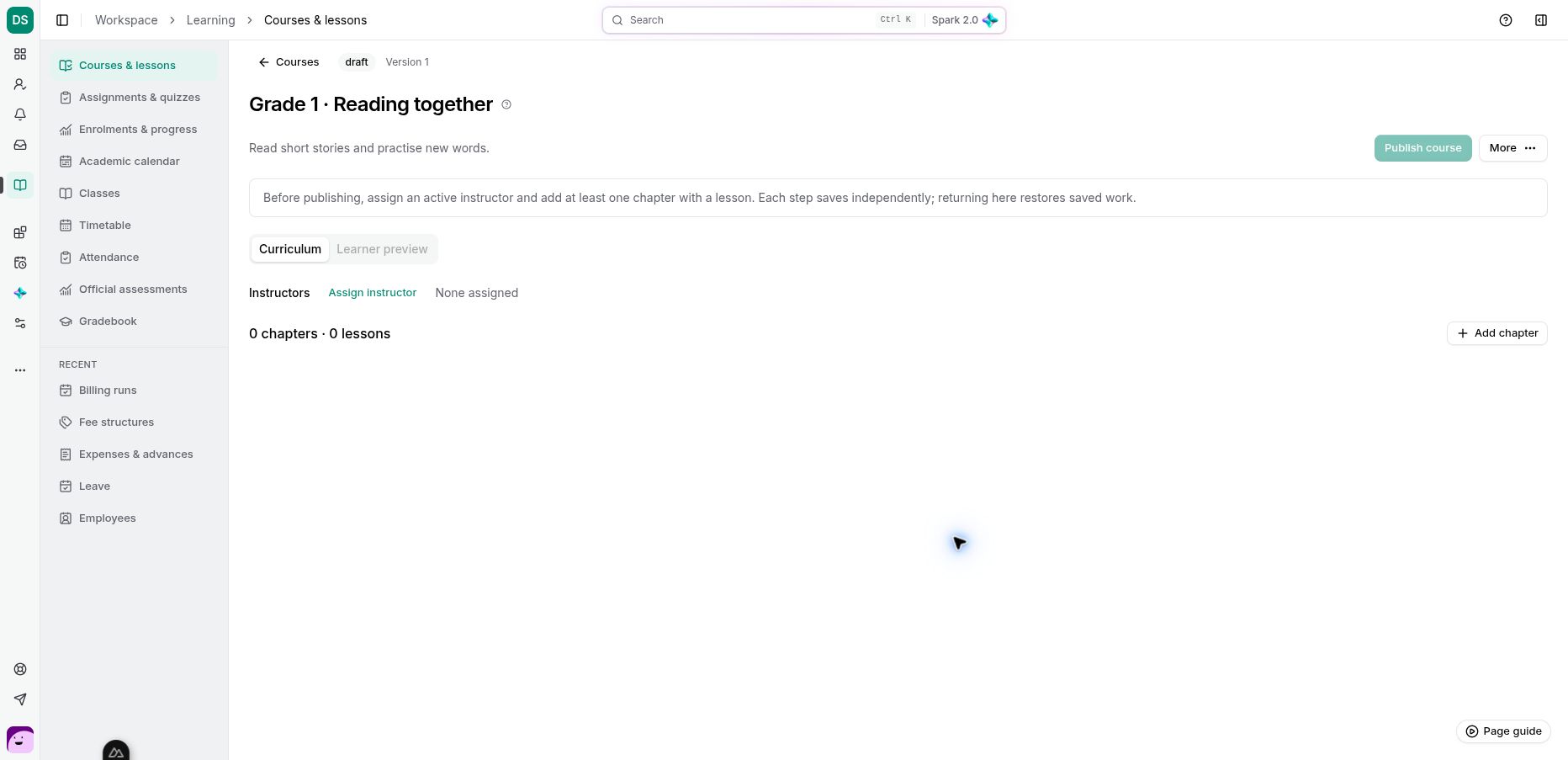Click the user-check icon in left rail

(x=20, y=84)
